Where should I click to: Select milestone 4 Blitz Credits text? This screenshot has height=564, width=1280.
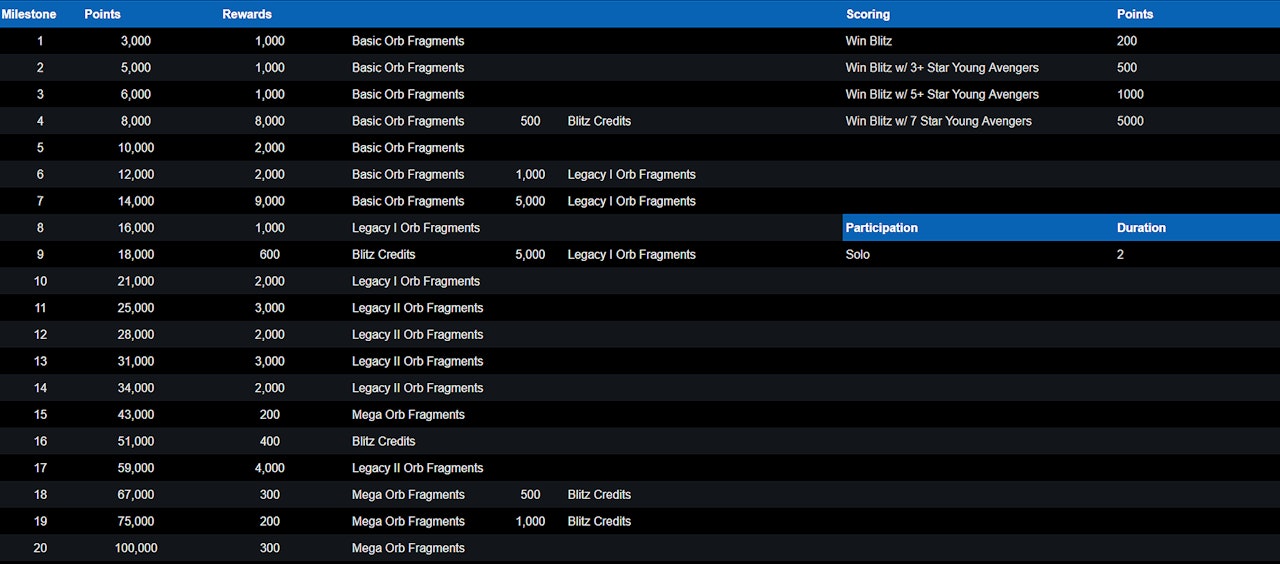(x=599, y=121)
